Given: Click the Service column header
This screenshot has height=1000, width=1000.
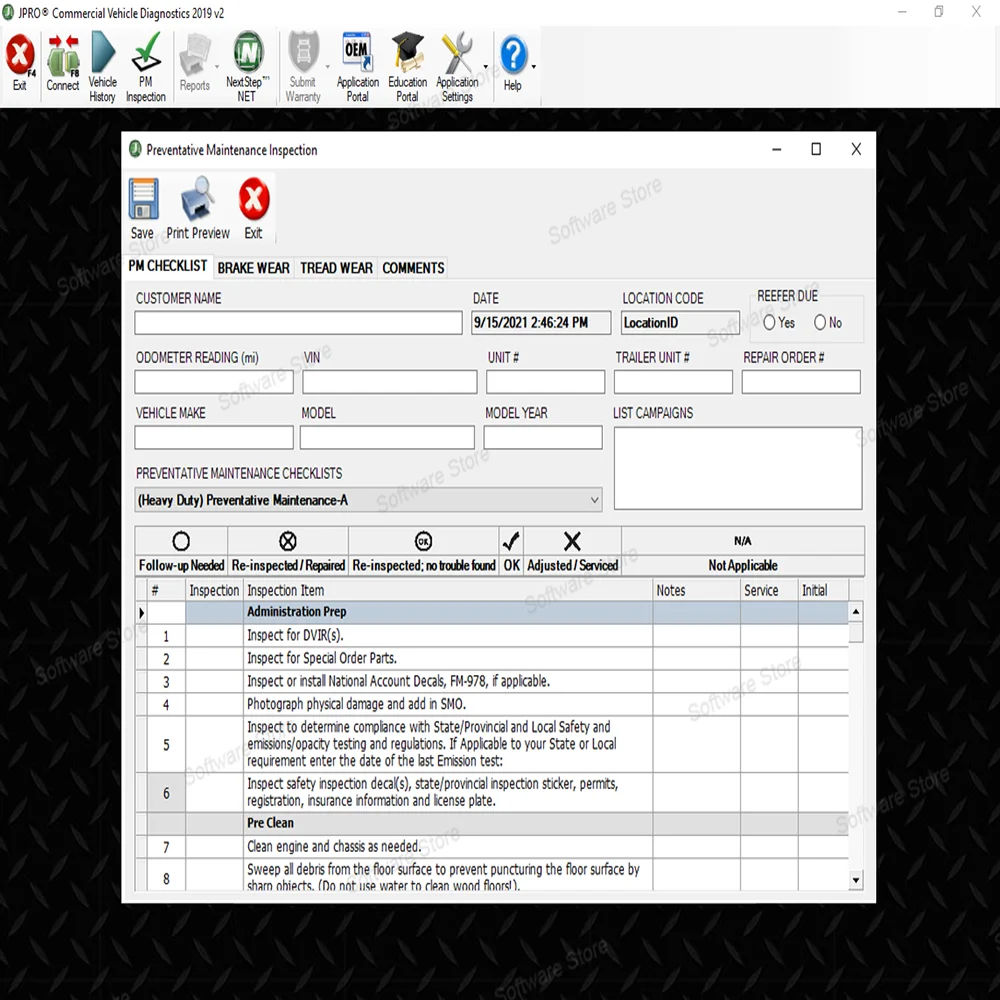Looking at the screenshot, I should [769, 591].
